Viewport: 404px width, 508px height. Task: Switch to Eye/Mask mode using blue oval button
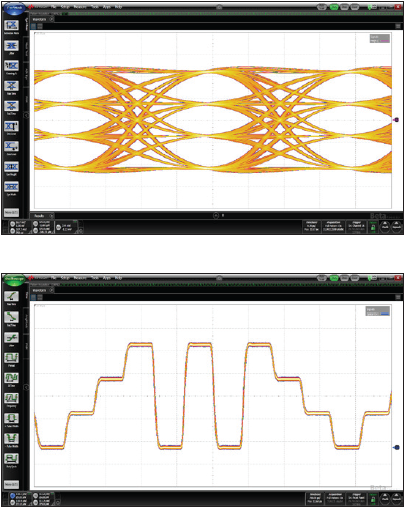14,9
